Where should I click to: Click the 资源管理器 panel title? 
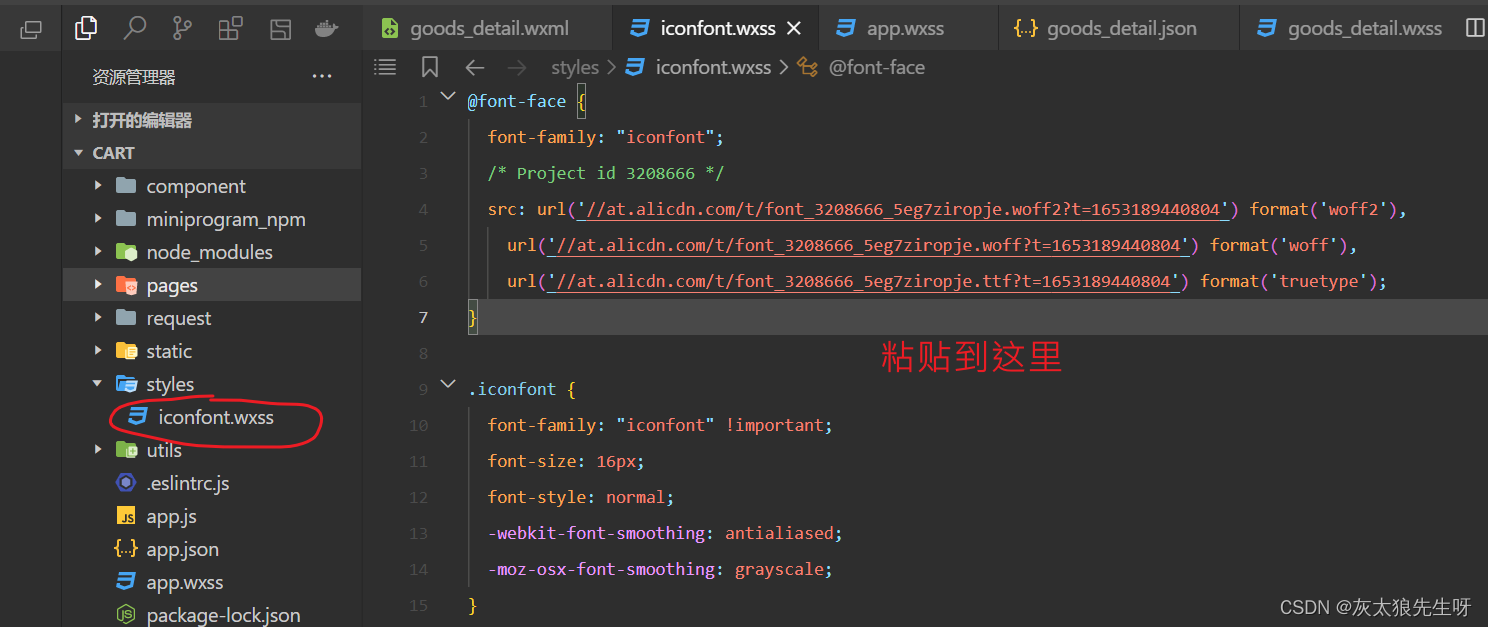click(x=134, y=77)
